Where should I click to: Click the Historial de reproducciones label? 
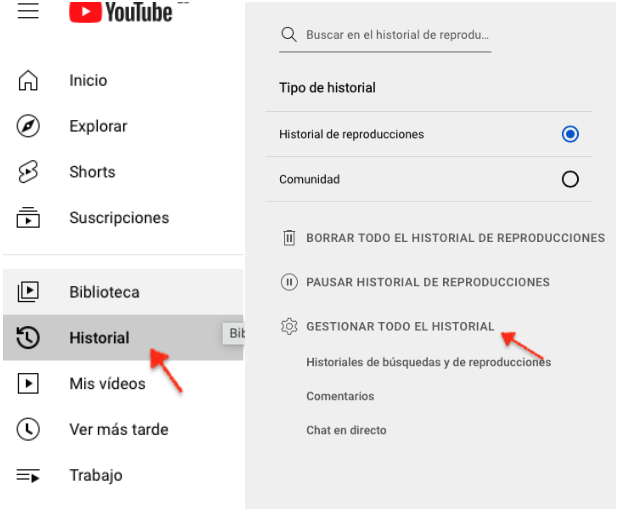tap(351, 134)
